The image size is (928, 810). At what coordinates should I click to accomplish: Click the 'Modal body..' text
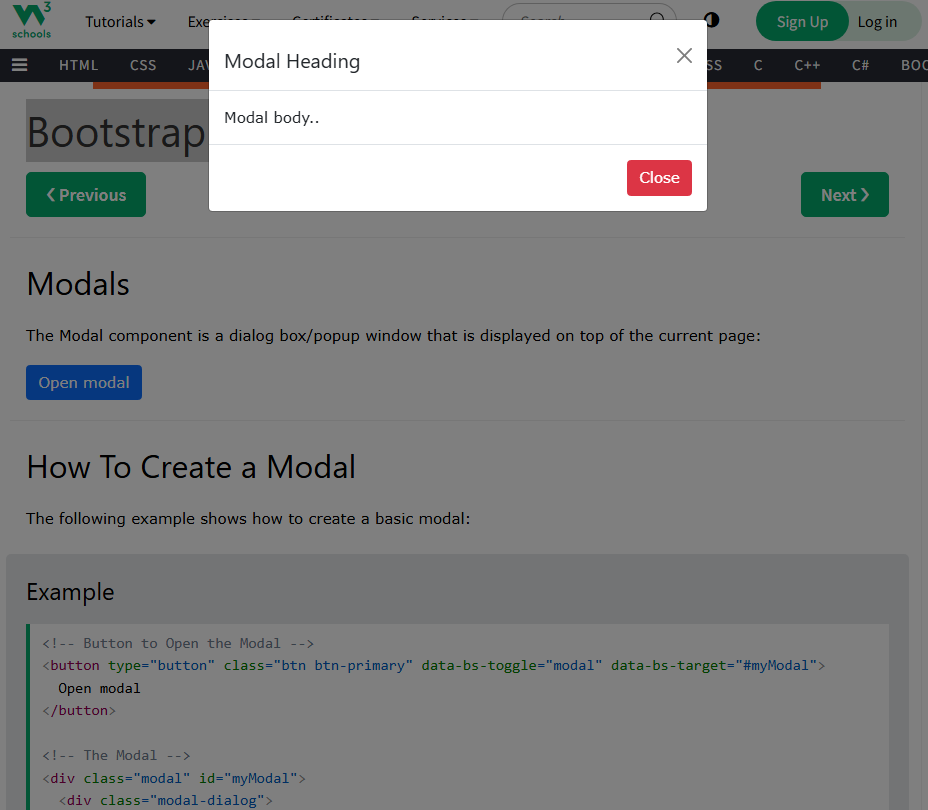[x=272, y=118]
